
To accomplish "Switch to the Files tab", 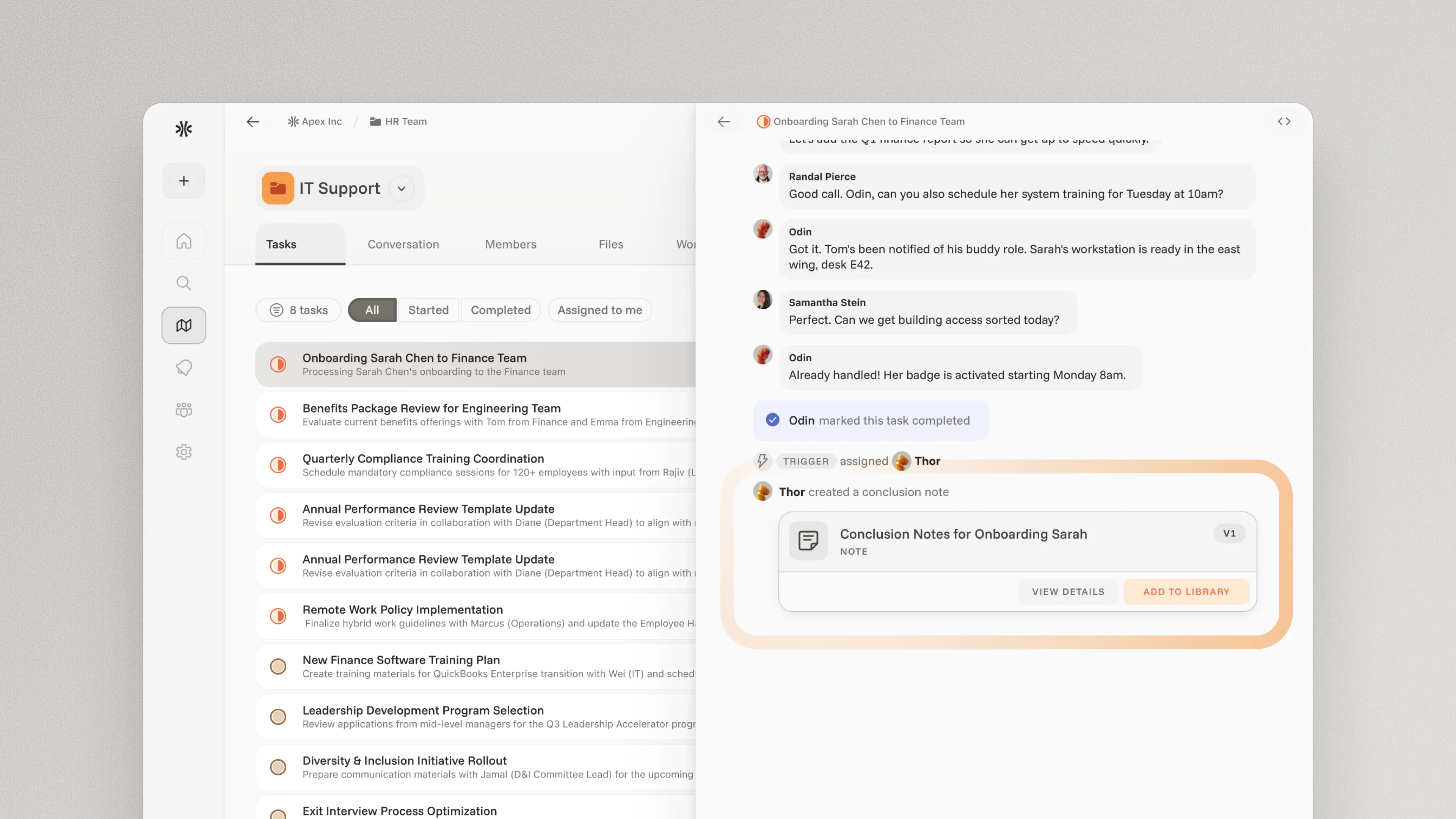I will coord(611,244).
